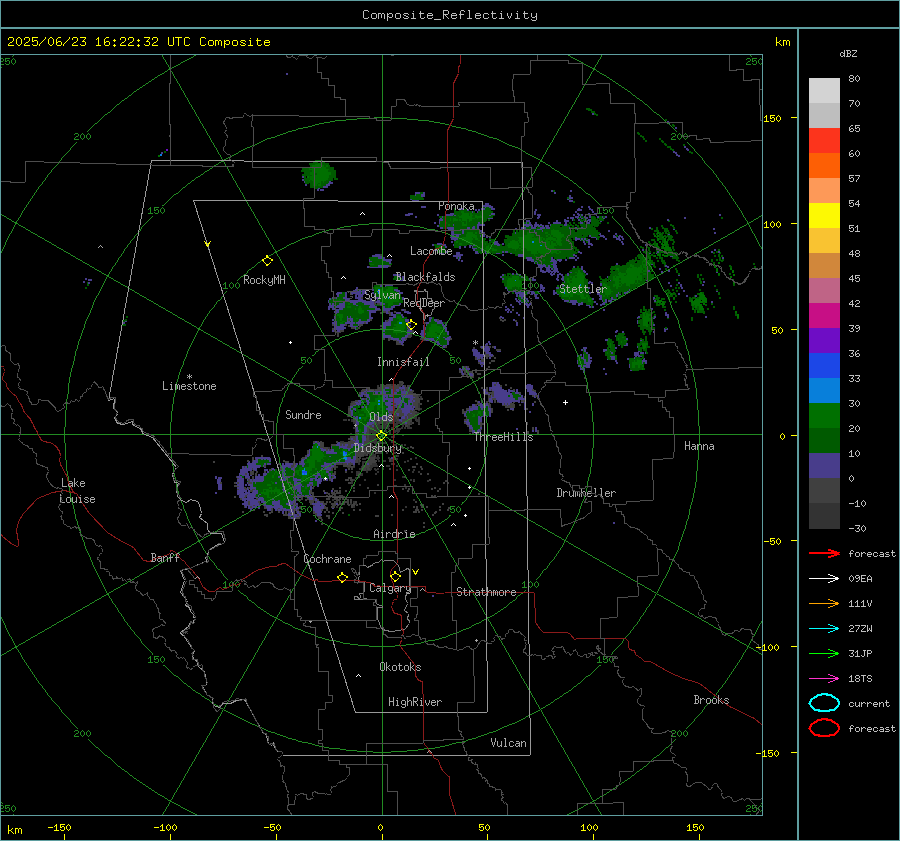The height and width of the screenshot is (841, 900).
Task: Click the magenta 18TS arrow icon
Action: (824, 679)
